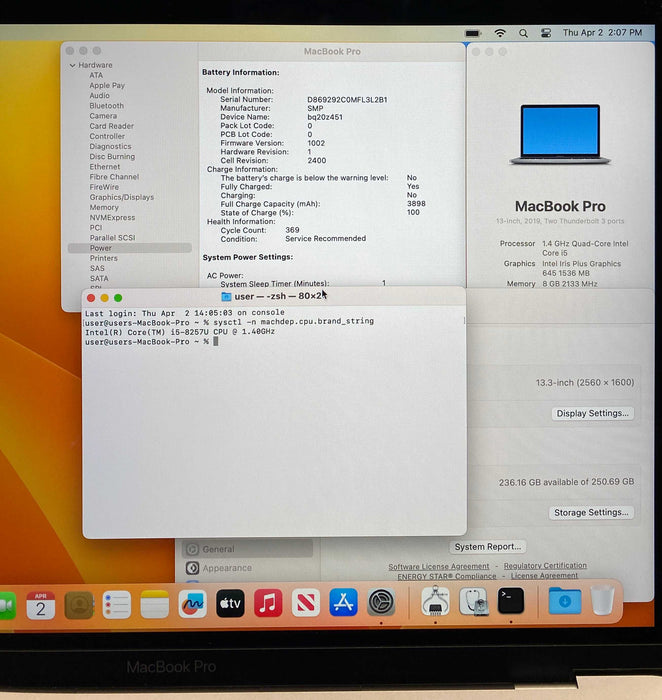Select Controller in hardware list
The width and height of the screenshot is (662, 700).
click(x=107, y=136)
